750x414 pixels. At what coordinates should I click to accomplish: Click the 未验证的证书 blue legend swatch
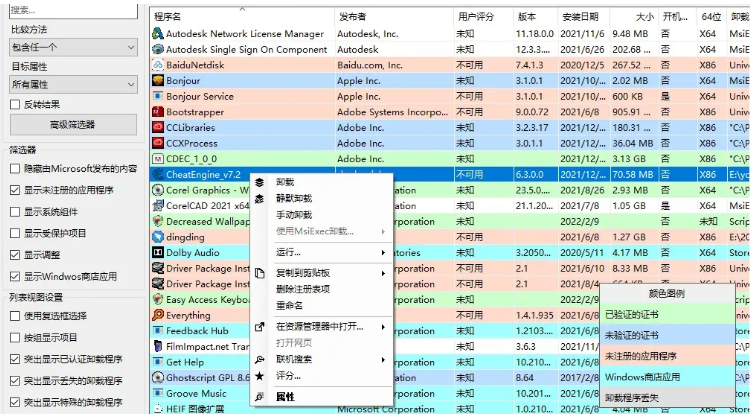pos(667,335)
